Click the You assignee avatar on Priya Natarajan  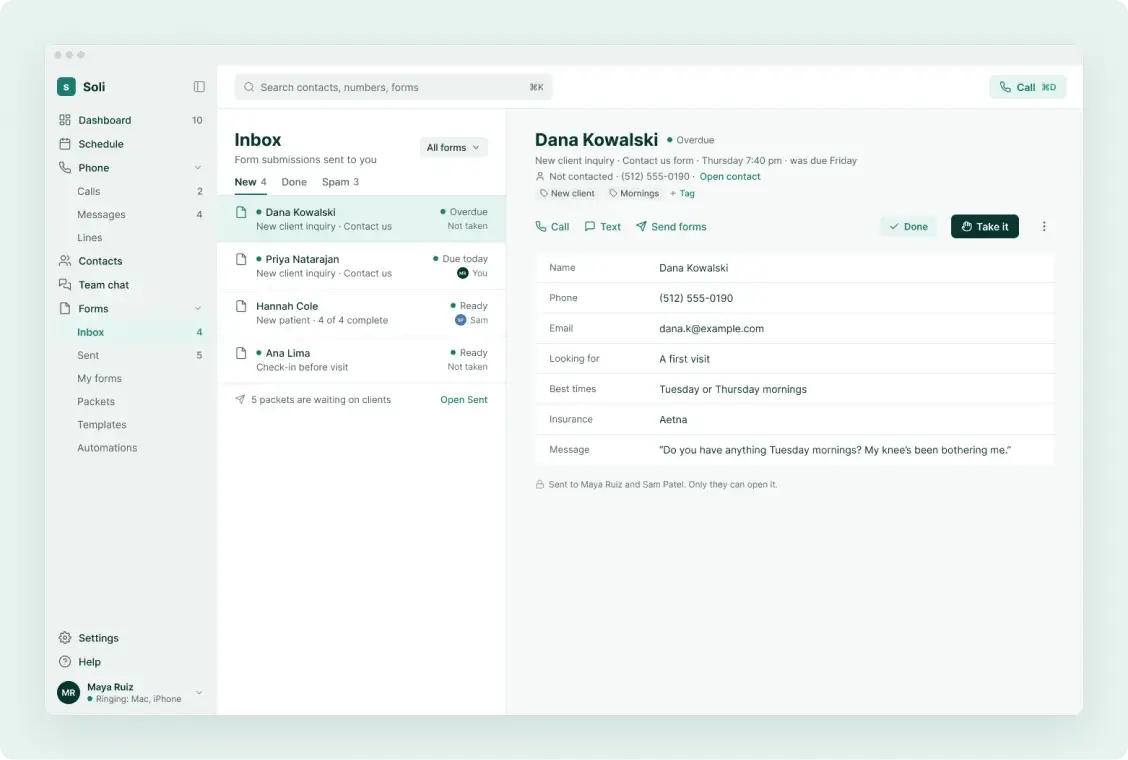463,273
